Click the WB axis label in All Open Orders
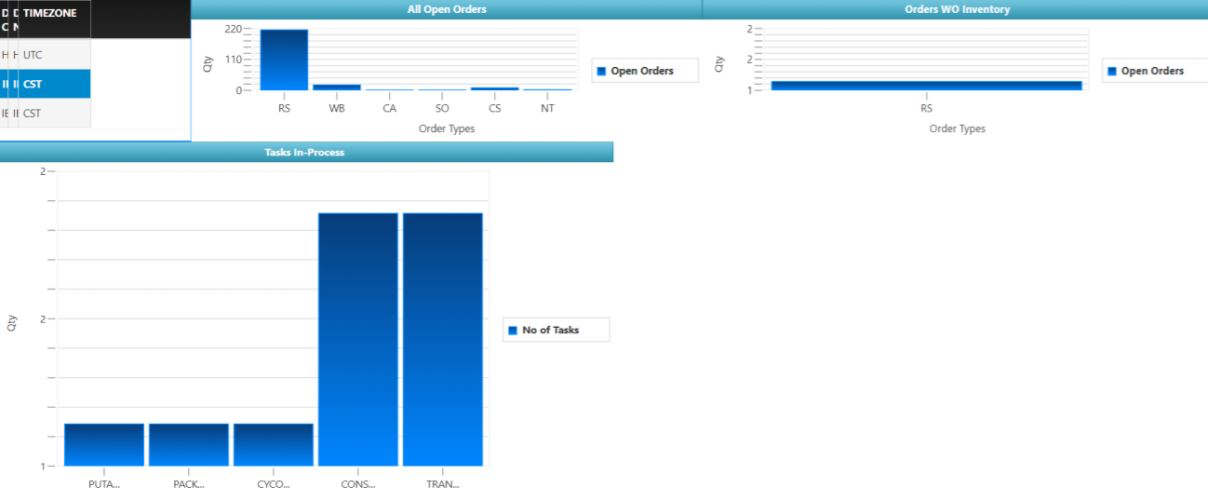The height and width of the screenshot is (499, 1208). [x=337, y=108]
